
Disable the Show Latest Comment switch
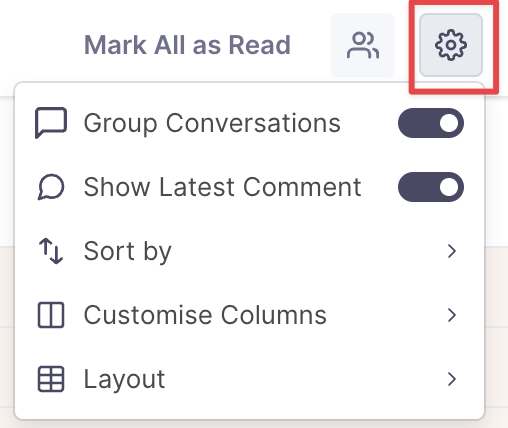point(431,187)
